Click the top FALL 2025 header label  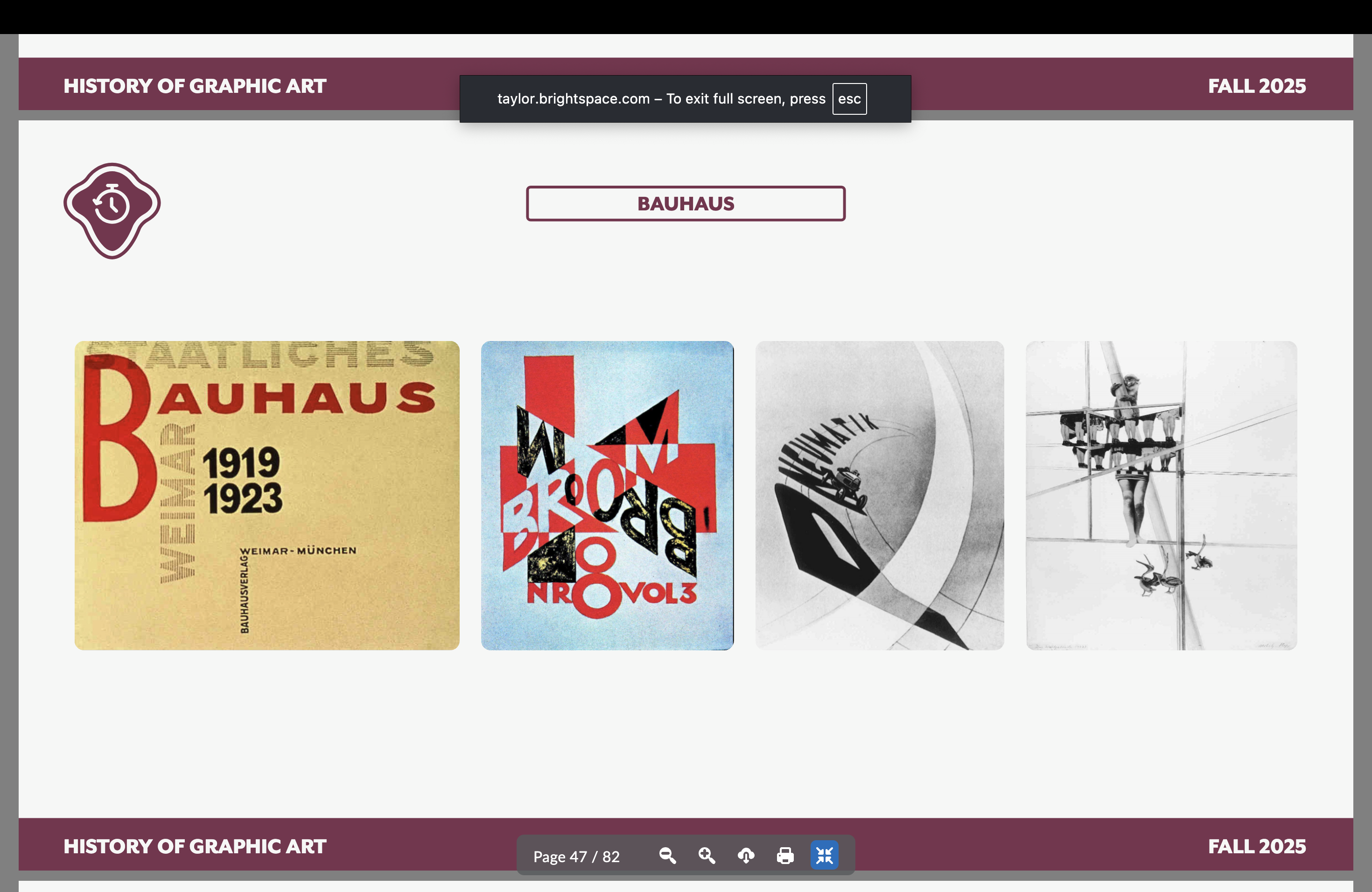[x=1257, y=86]
